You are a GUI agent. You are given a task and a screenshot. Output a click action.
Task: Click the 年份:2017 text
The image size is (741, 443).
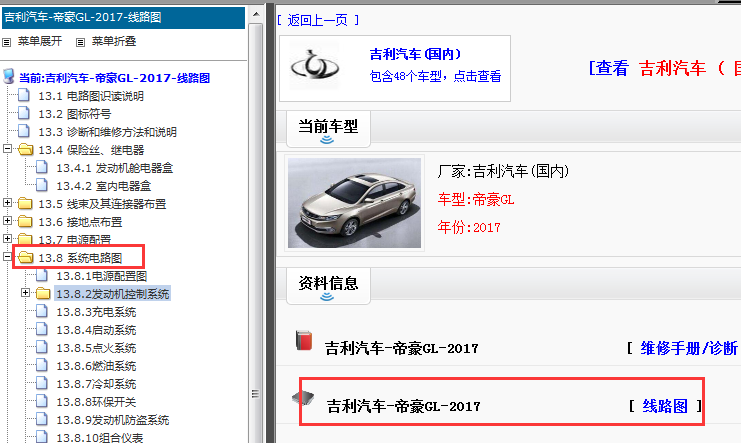(x=469, y=227)
